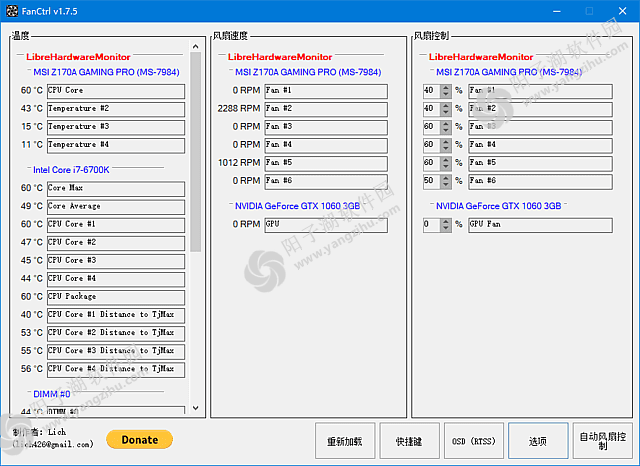Edit the Core Average name field

(116, 206)
